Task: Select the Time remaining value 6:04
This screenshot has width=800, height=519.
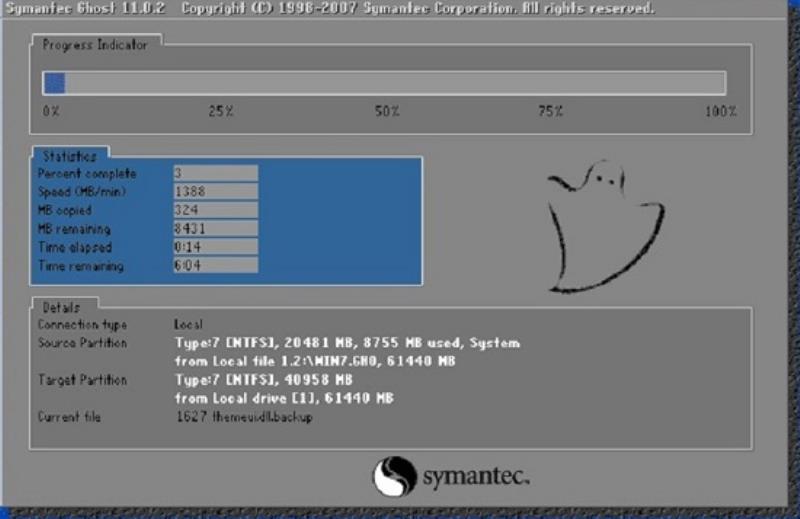Action: tap(215, 265)
